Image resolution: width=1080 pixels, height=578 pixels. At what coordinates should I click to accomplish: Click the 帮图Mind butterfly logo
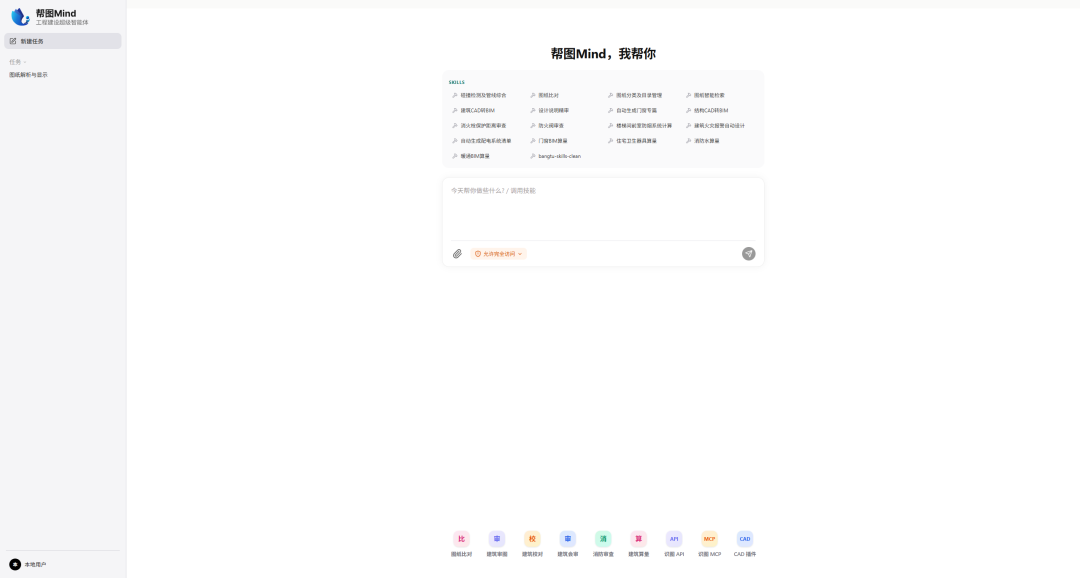tap(21, 17)
